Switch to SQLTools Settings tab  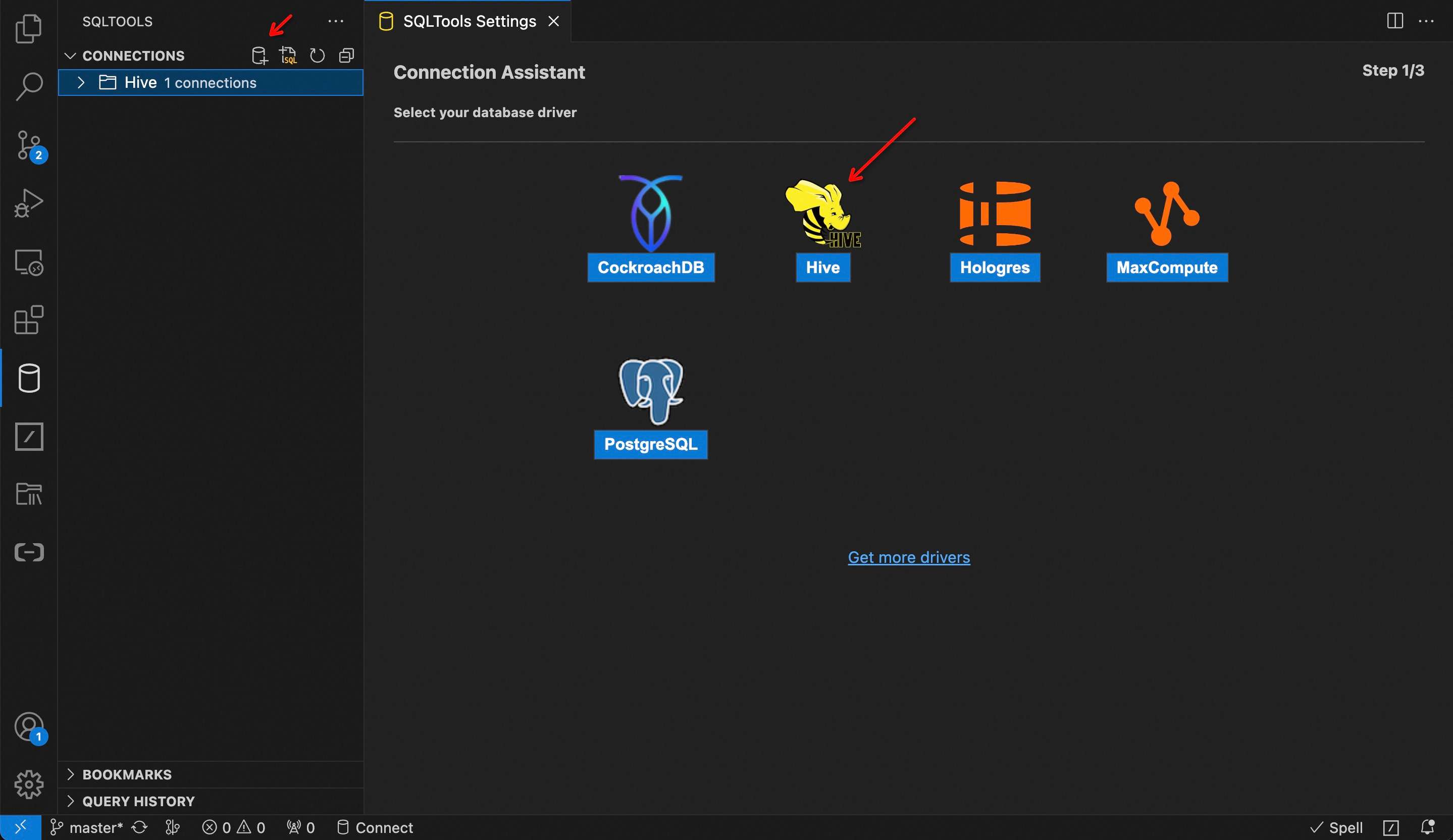click(x=468, y=21)
